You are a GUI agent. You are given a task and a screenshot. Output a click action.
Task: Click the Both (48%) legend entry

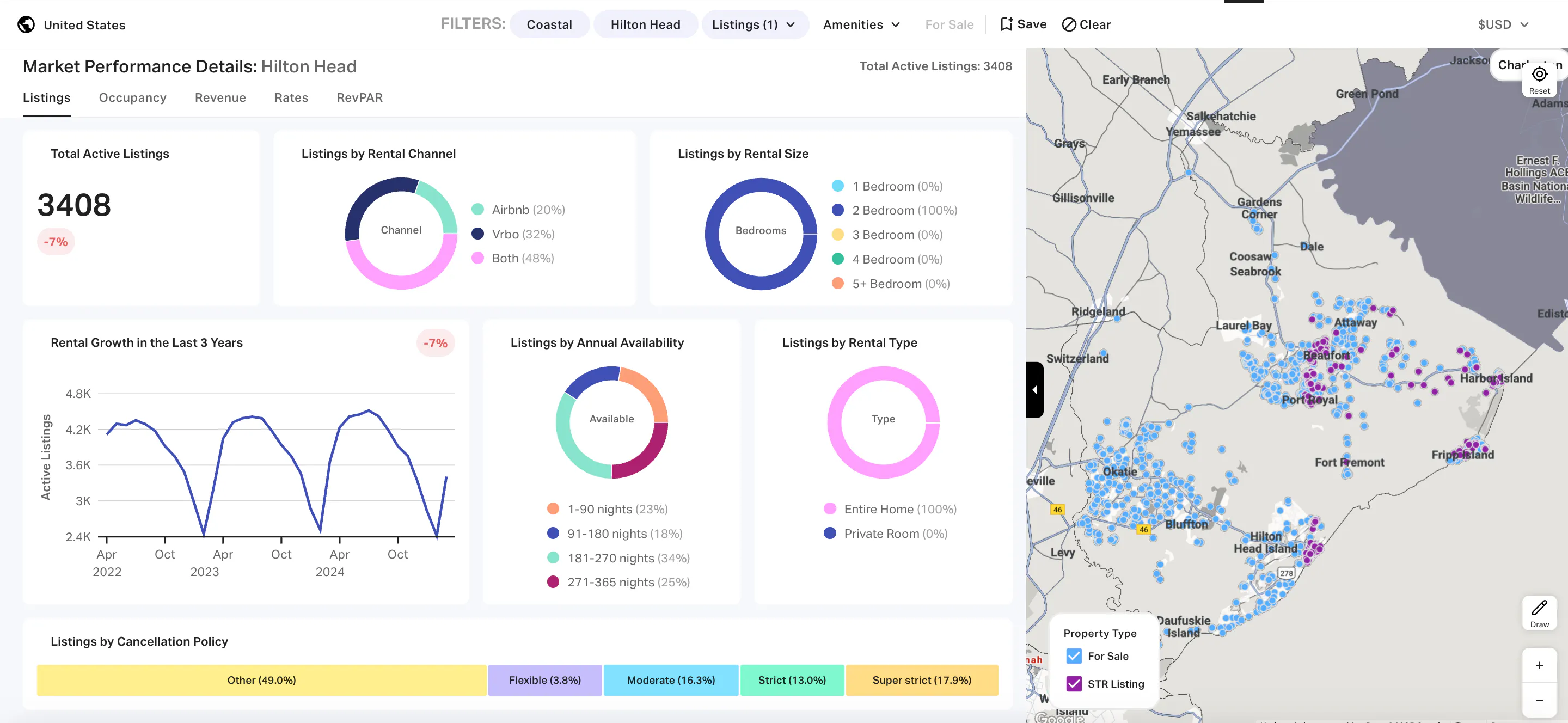pos(513,258)
